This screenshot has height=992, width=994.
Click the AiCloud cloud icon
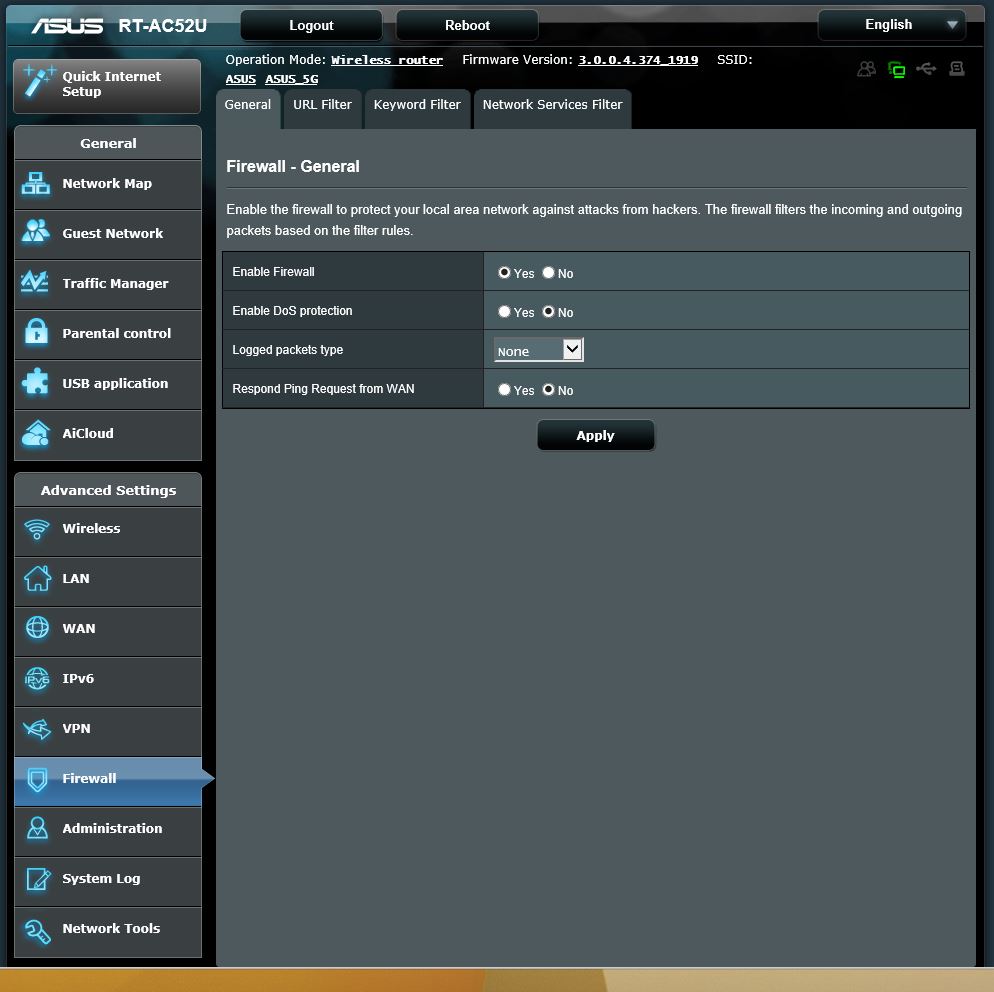(36, 433)
